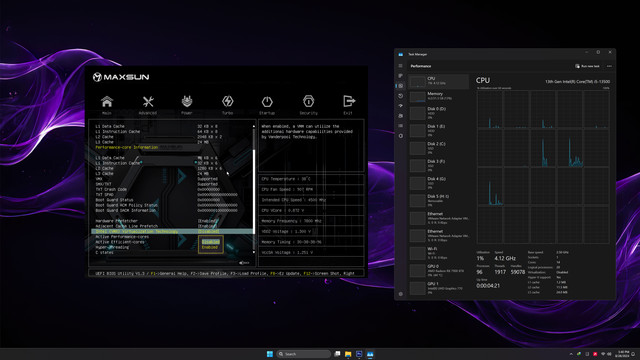Select Active Efficient-cores BIOS setting
Screen dimensions: 640x360
point(120,242)
